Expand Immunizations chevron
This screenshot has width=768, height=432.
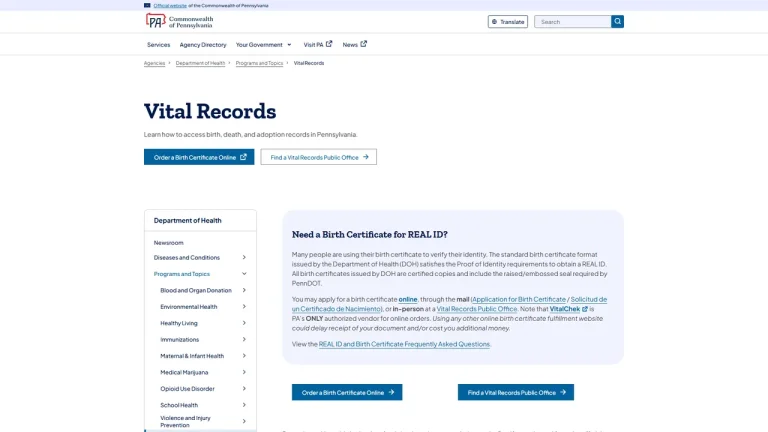pos(244,339)
